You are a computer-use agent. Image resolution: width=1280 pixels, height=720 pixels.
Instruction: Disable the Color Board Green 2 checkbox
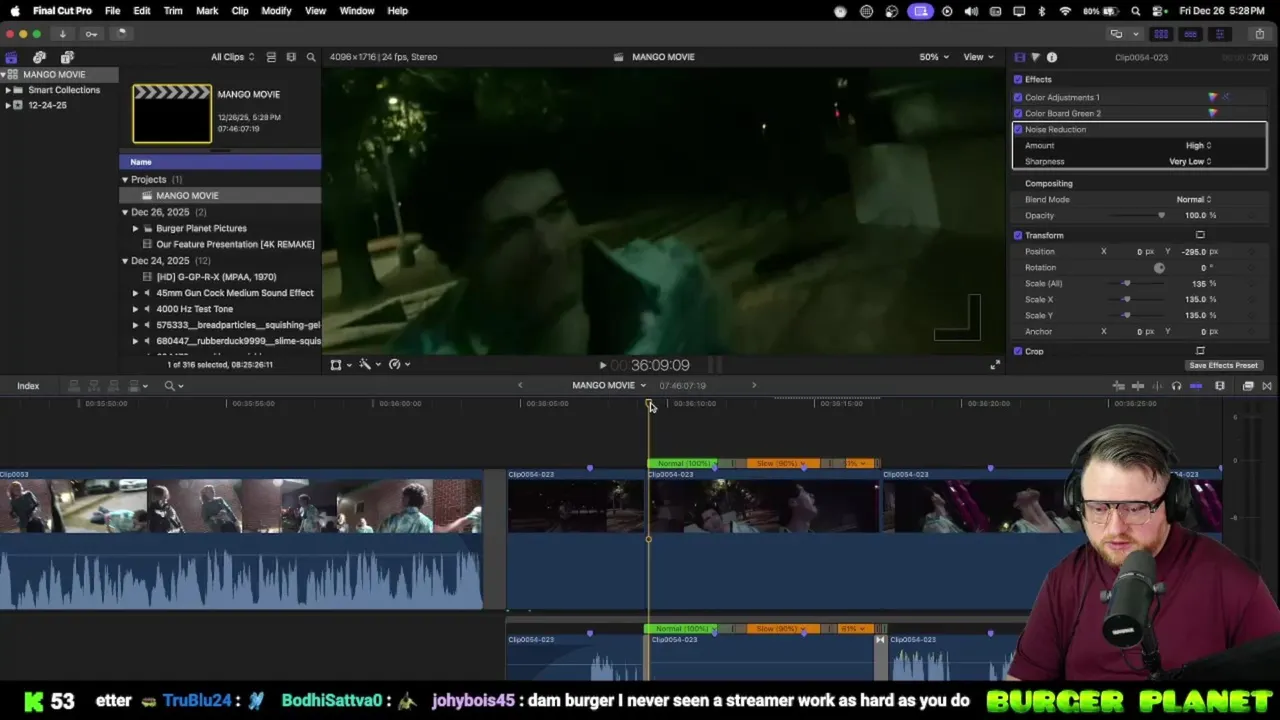[x=1018, y=113]
